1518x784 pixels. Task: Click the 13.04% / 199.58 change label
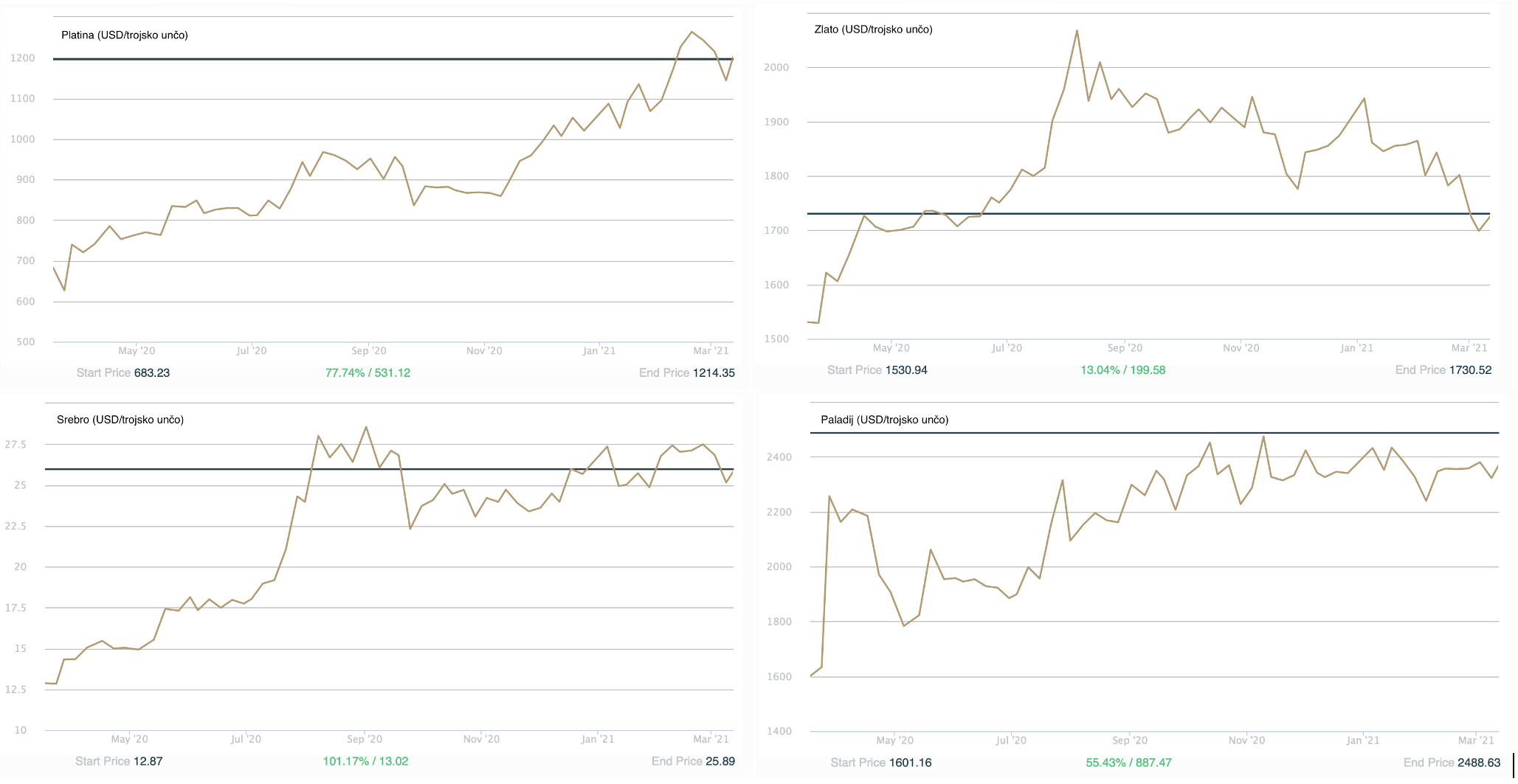pyautogui.click(x=1122, y=370)
